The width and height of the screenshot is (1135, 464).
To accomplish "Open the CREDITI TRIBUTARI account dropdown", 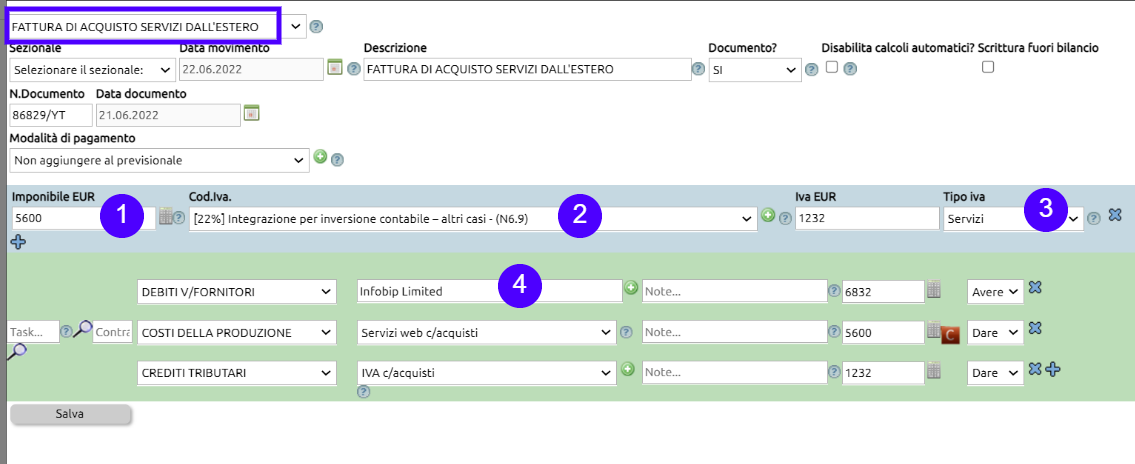I will [236, 373].
